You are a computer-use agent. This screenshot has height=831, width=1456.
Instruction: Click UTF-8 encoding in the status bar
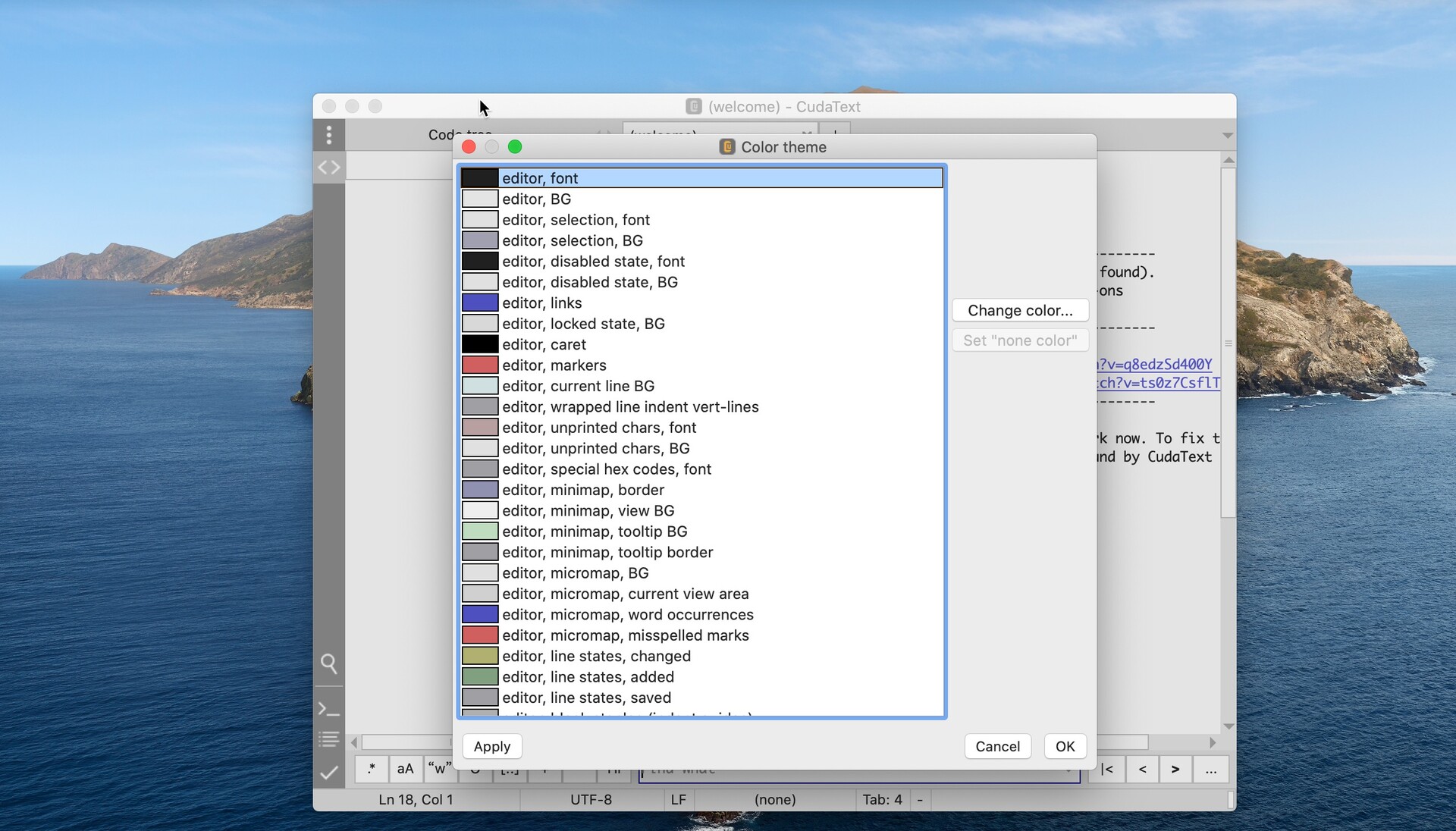point(590,800)
